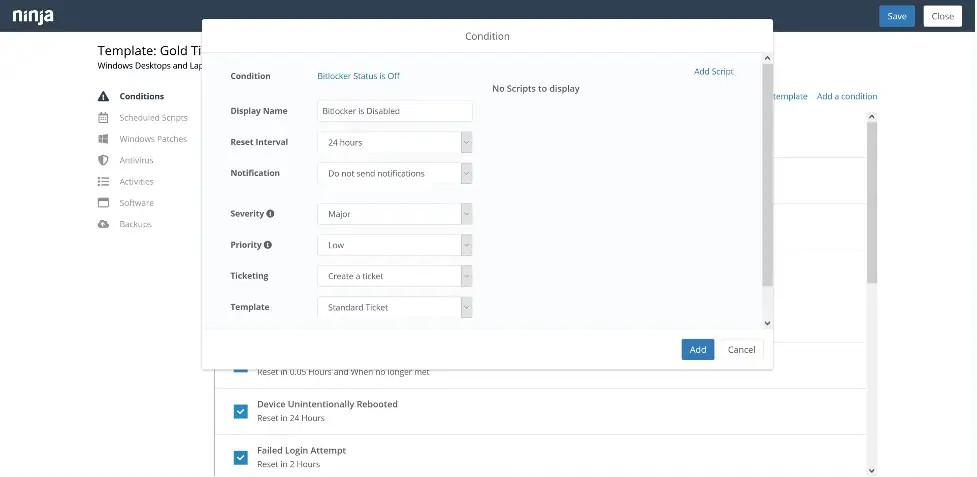The image size is (977, 477).
Task: Open the Ticketing dropdown
Action: (x=394, y=276)
